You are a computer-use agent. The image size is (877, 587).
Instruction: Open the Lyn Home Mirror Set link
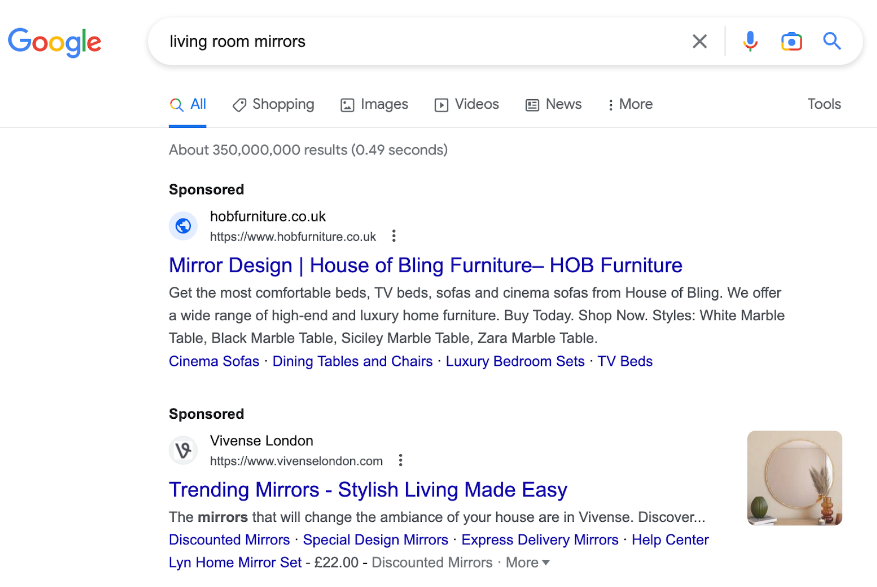point(235,562)
